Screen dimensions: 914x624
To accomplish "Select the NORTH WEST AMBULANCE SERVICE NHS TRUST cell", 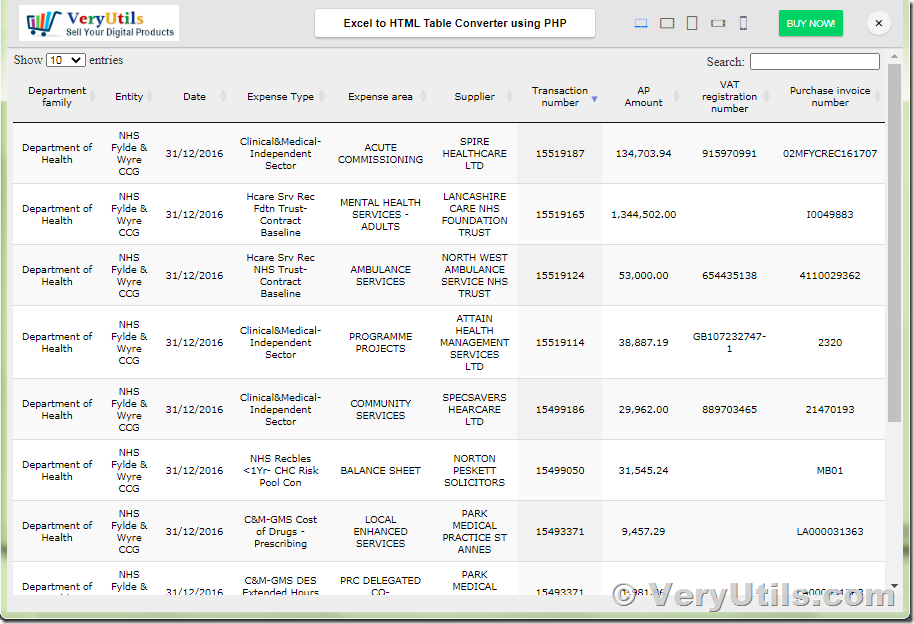I will click(474, 275).
